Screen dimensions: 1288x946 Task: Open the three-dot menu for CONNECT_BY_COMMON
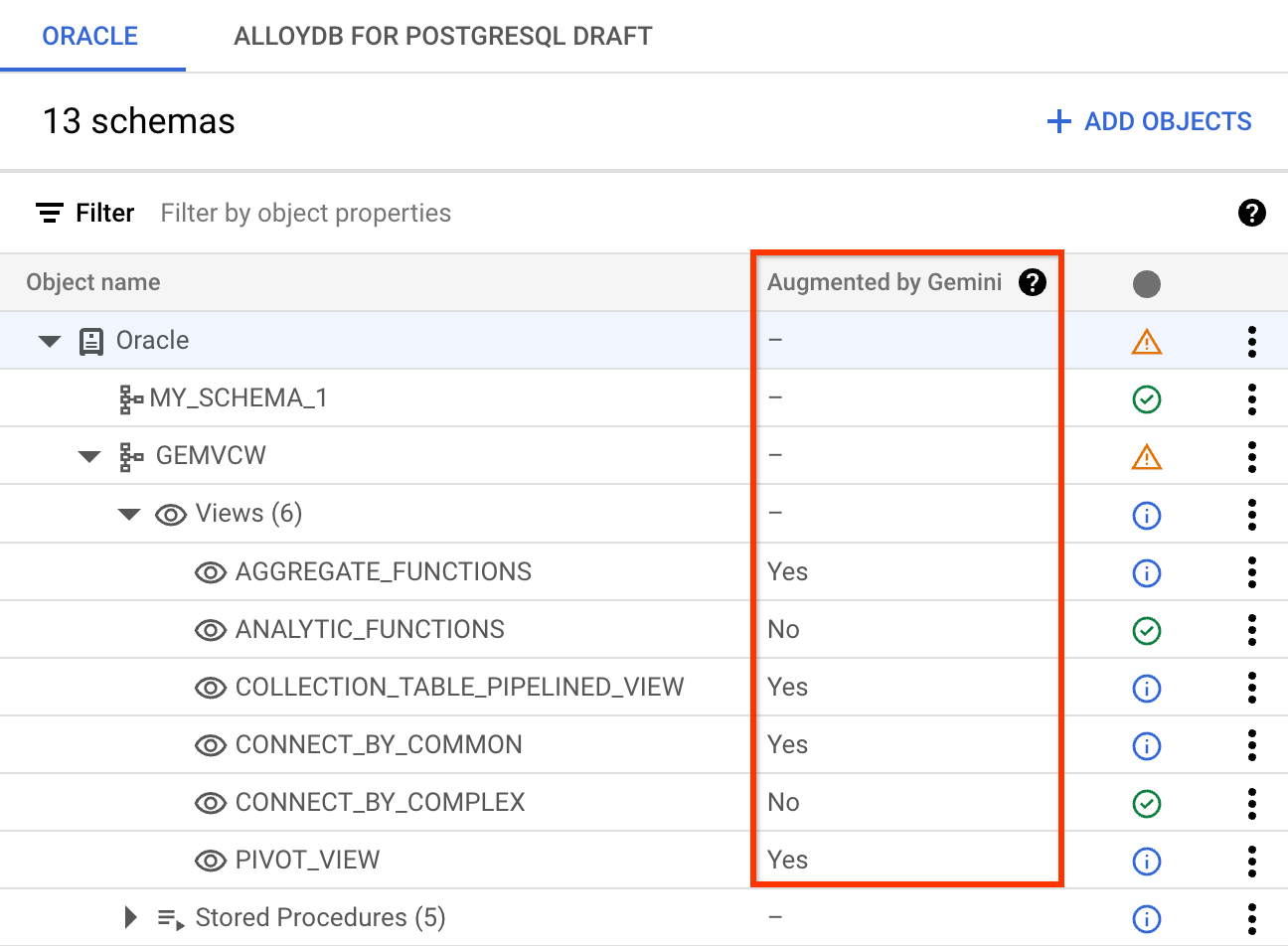pyautogui.click(x=1251, y=745)
